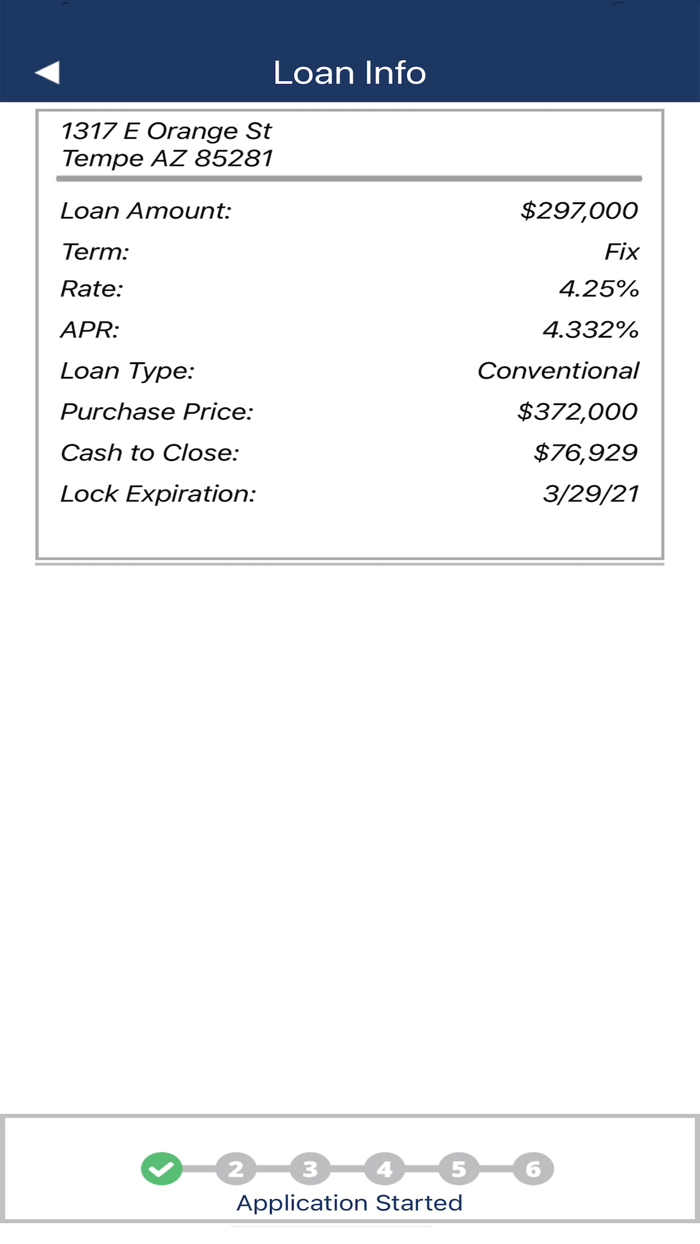Select step 6 in the progress tracker
700x1244 pixels.
[x=534, y=1166]
